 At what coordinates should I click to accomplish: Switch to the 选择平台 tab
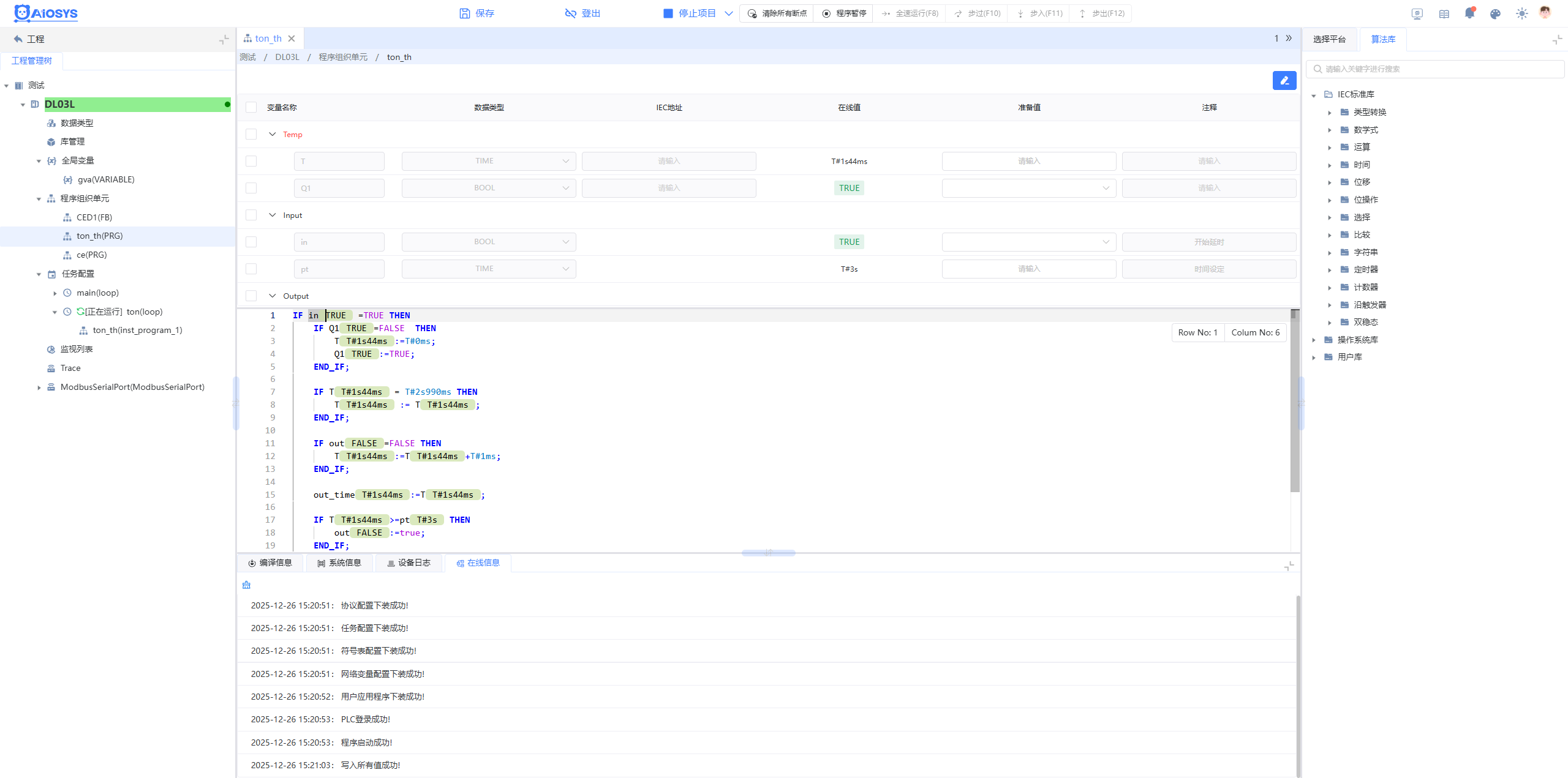pos(1329,39)
